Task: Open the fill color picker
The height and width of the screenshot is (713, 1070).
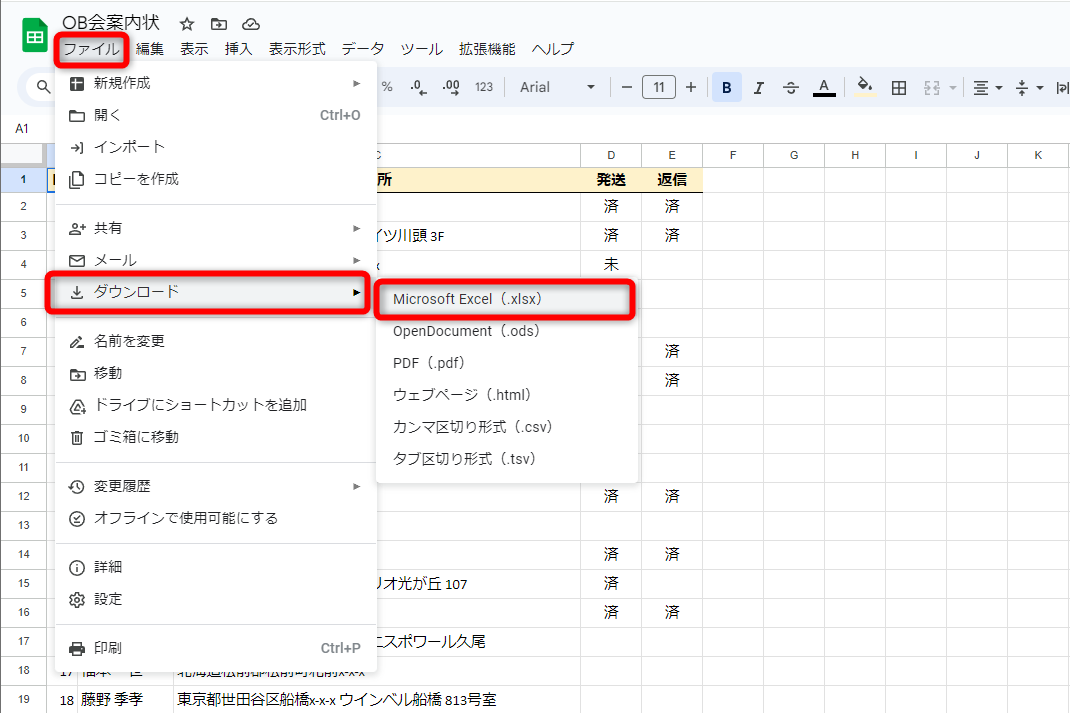Action: pyautogui.click(x=864, y=87)
